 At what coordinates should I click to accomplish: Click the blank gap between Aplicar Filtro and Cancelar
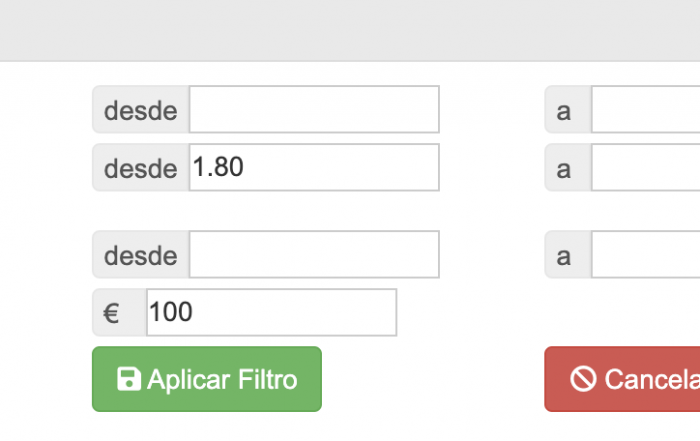pos(433,379)
